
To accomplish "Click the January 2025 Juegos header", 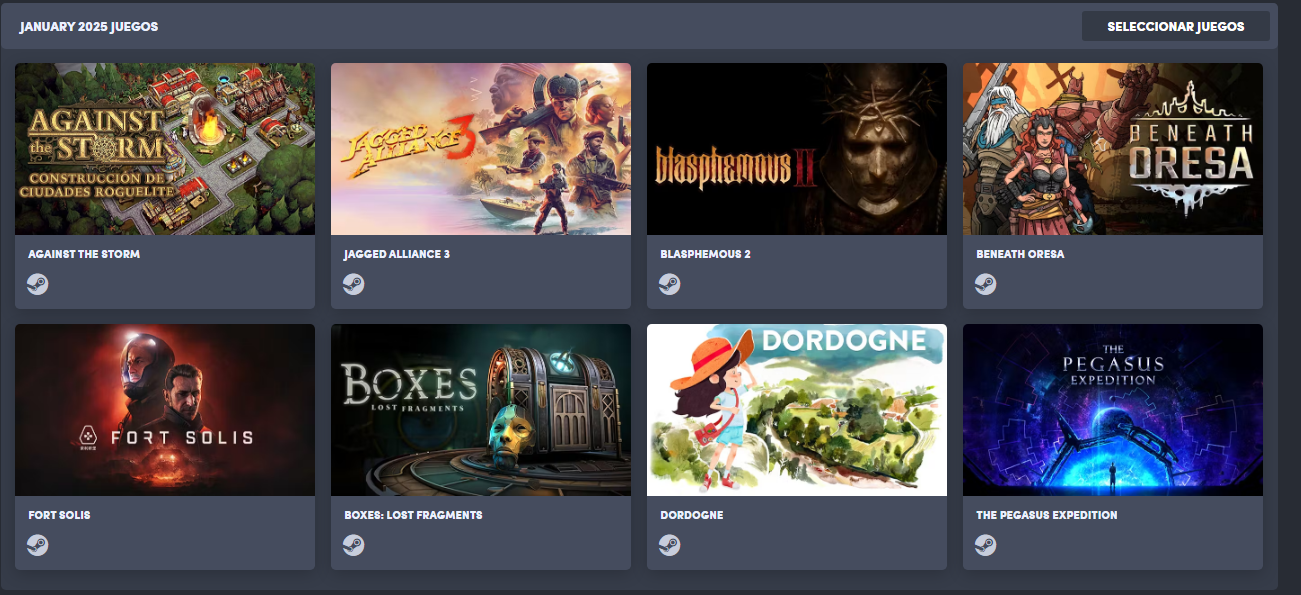I will [x=89, y=27].
